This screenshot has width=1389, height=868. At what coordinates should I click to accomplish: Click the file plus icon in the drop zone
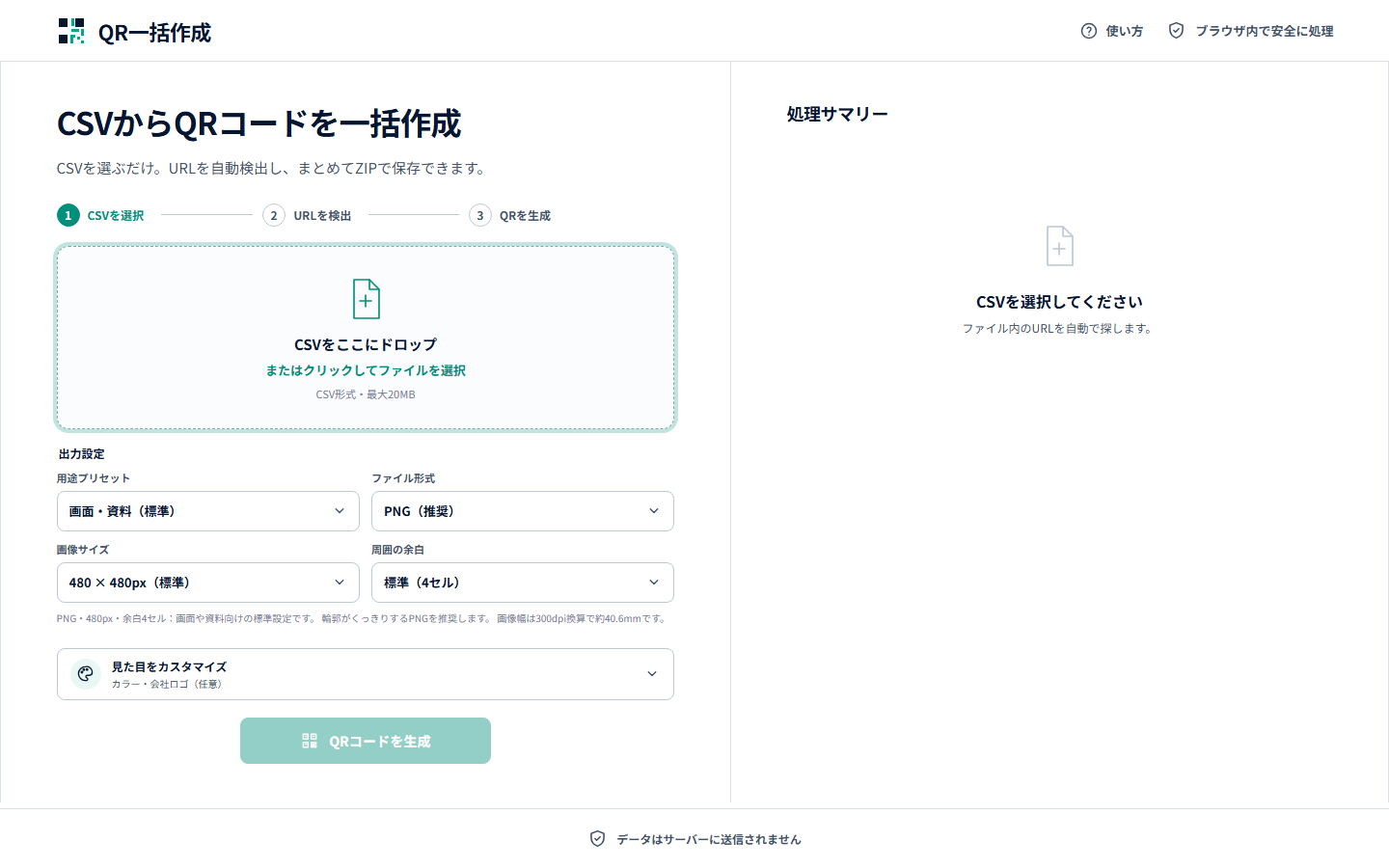click(x=366, y=299)
